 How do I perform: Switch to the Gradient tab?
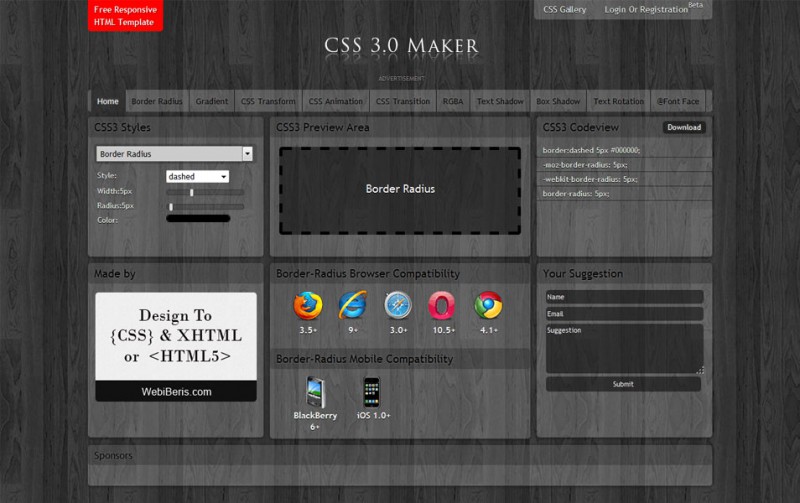pos(211,101)
